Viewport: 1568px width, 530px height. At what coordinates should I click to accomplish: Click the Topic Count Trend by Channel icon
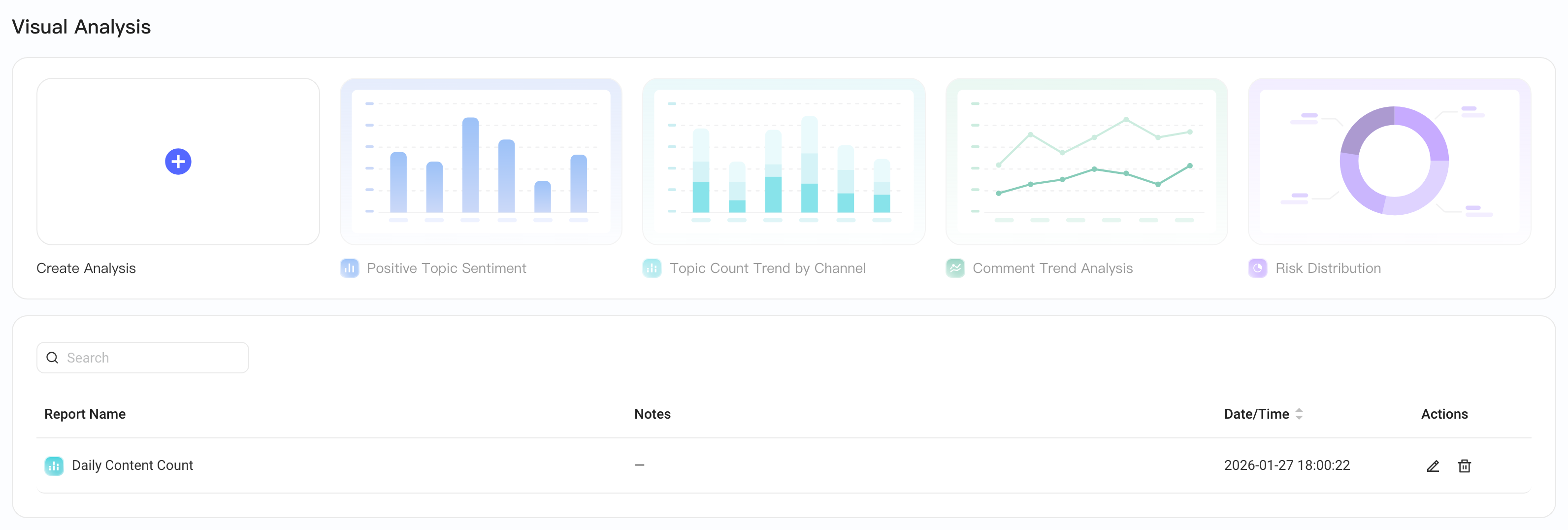[652, 268]
